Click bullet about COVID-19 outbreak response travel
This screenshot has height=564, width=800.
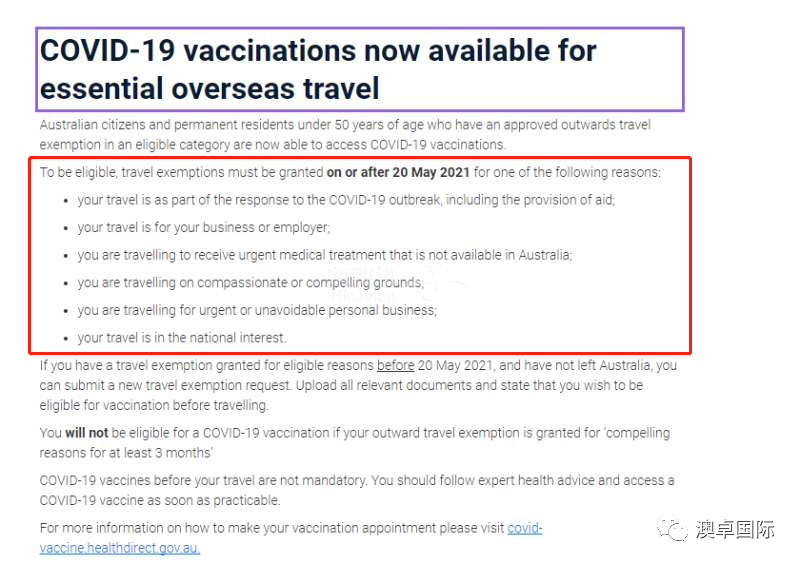[x=346, y=200]
